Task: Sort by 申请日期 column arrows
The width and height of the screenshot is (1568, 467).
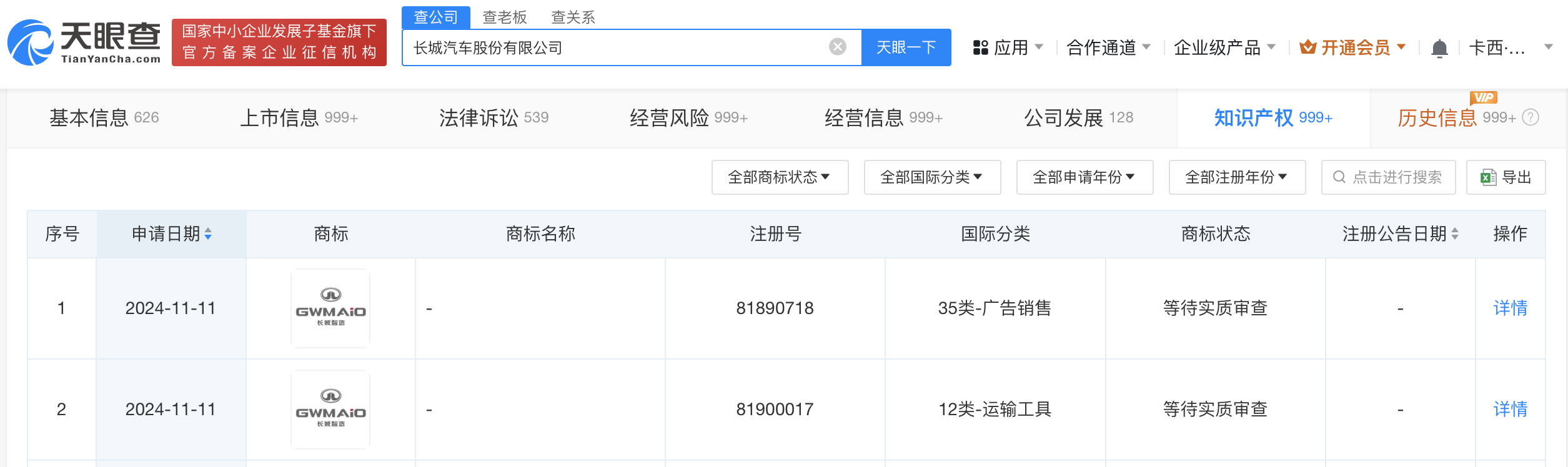Action: point(208,234)
